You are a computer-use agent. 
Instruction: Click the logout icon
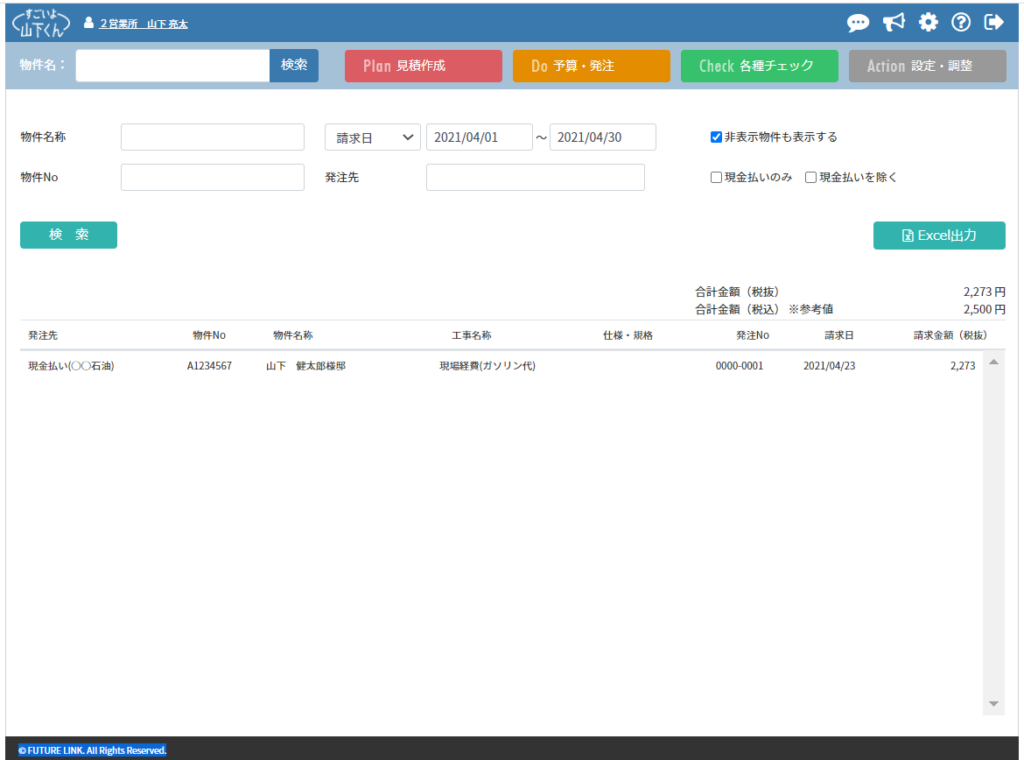tap(994, 22)
